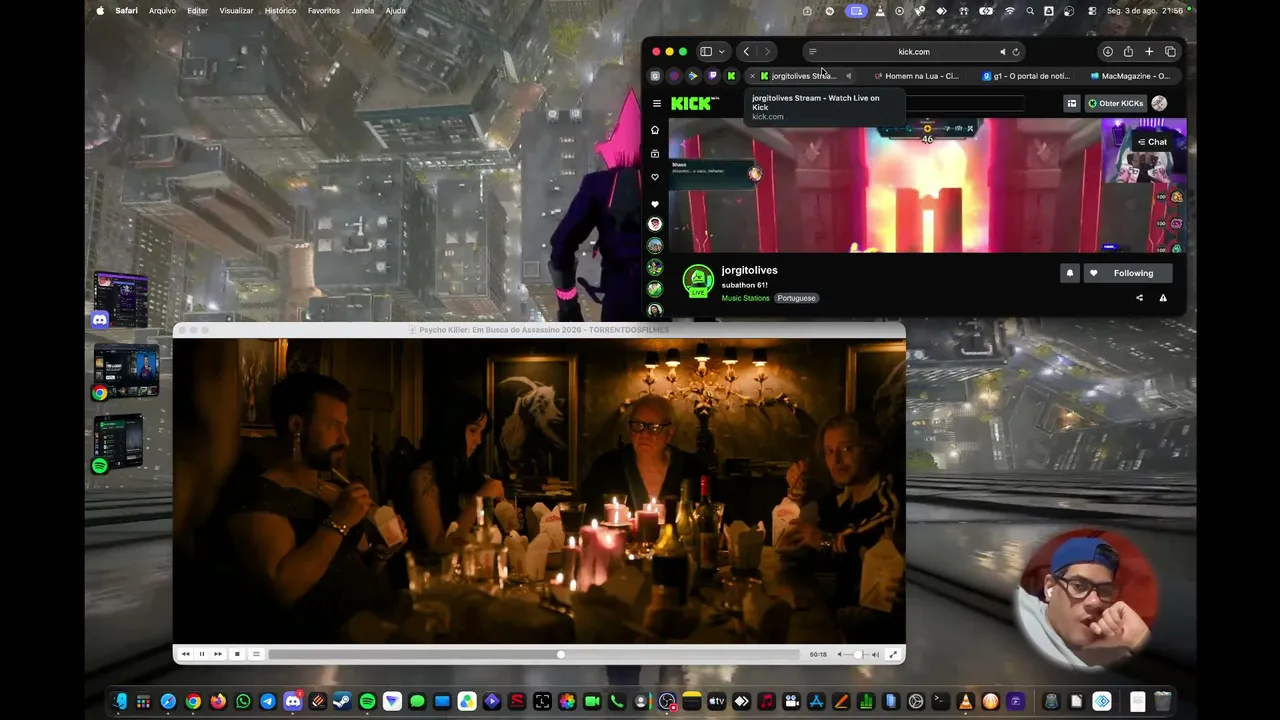Viewport: 1280px width, 720px height.
Task: Open Safari sidebar toggle button
Action: [x=706, y=52]
